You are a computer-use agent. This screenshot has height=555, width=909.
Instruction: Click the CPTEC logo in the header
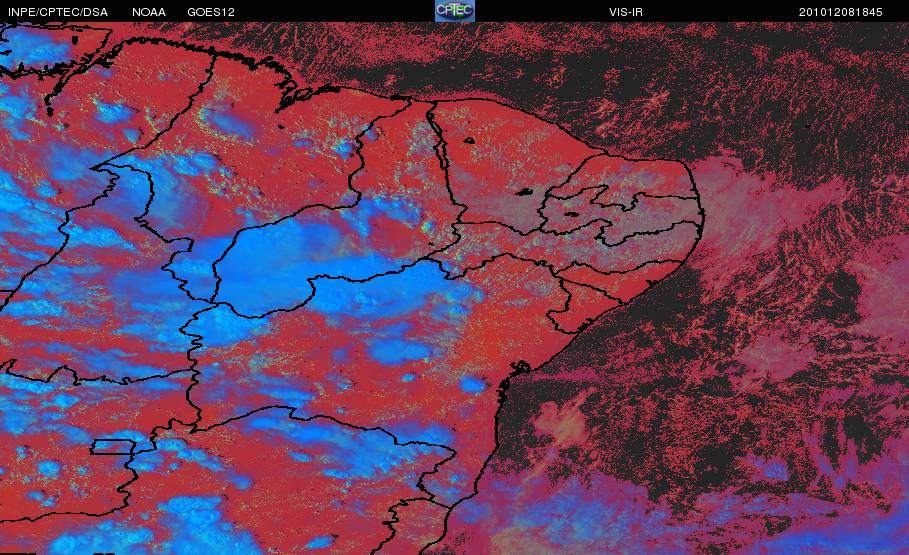point(454,10)
